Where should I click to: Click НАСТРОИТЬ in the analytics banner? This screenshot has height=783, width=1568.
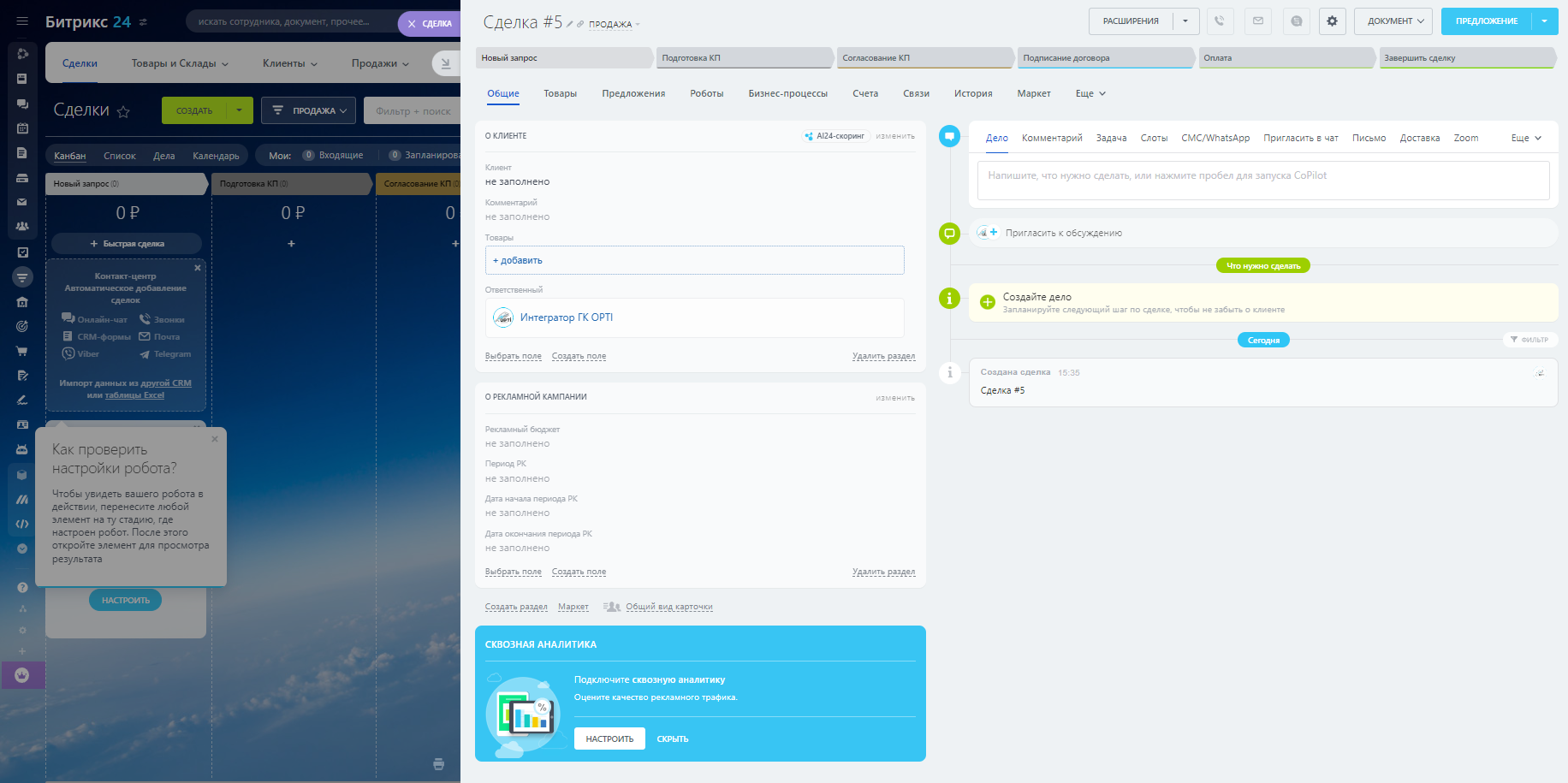pos(609,739)
